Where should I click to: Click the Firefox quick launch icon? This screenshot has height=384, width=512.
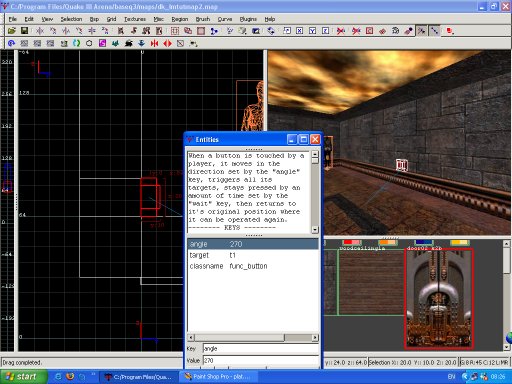[x=70, y=377]
